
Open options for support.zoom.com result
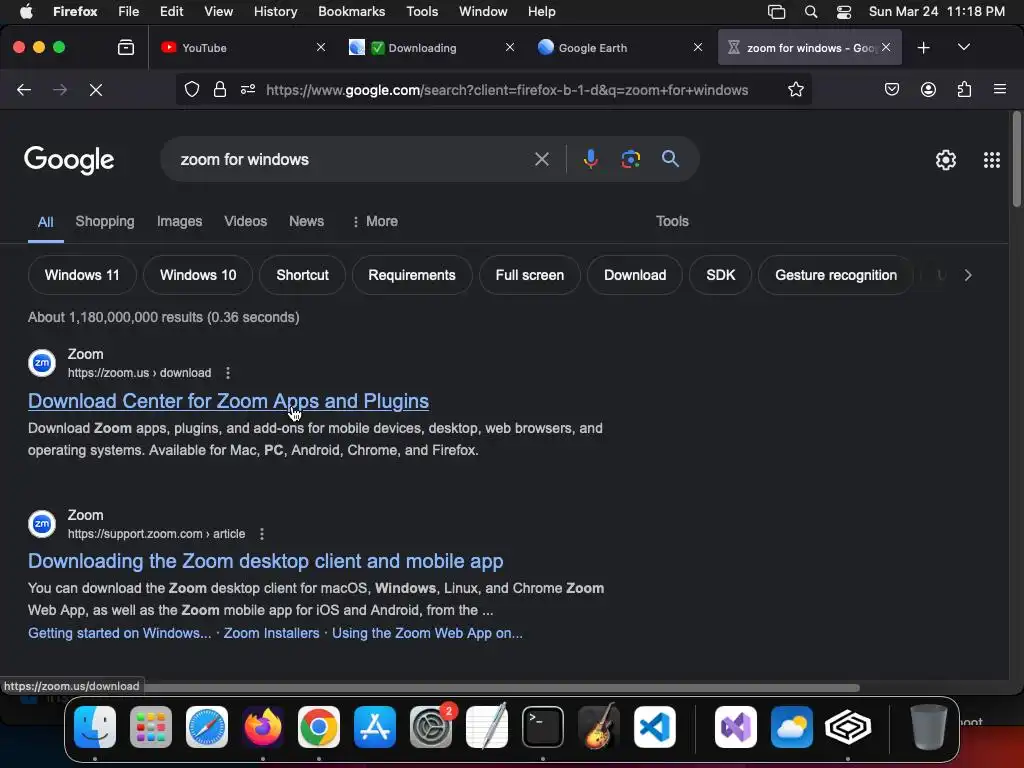pyautogui.click(x=262, y=534)
